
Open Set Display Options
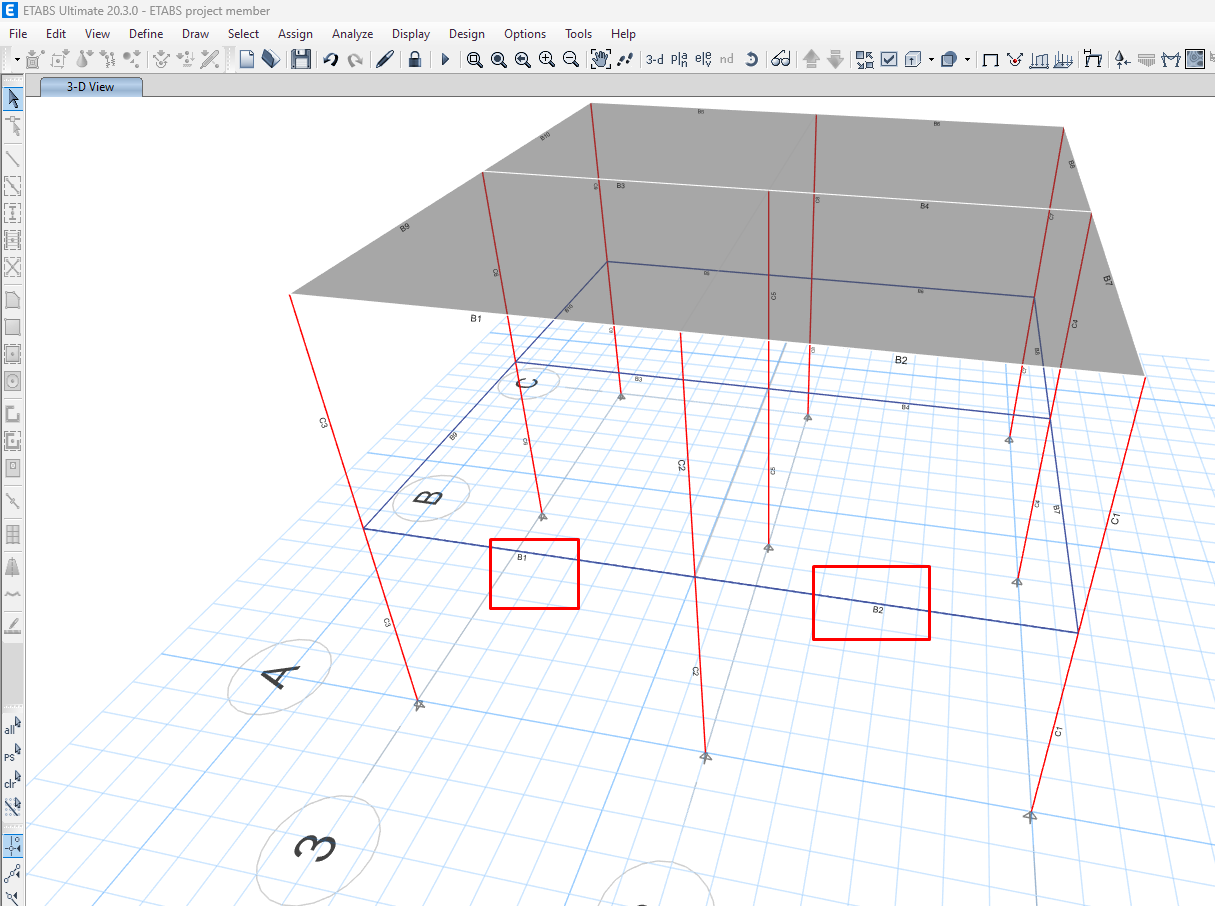(x=888, y=59)
